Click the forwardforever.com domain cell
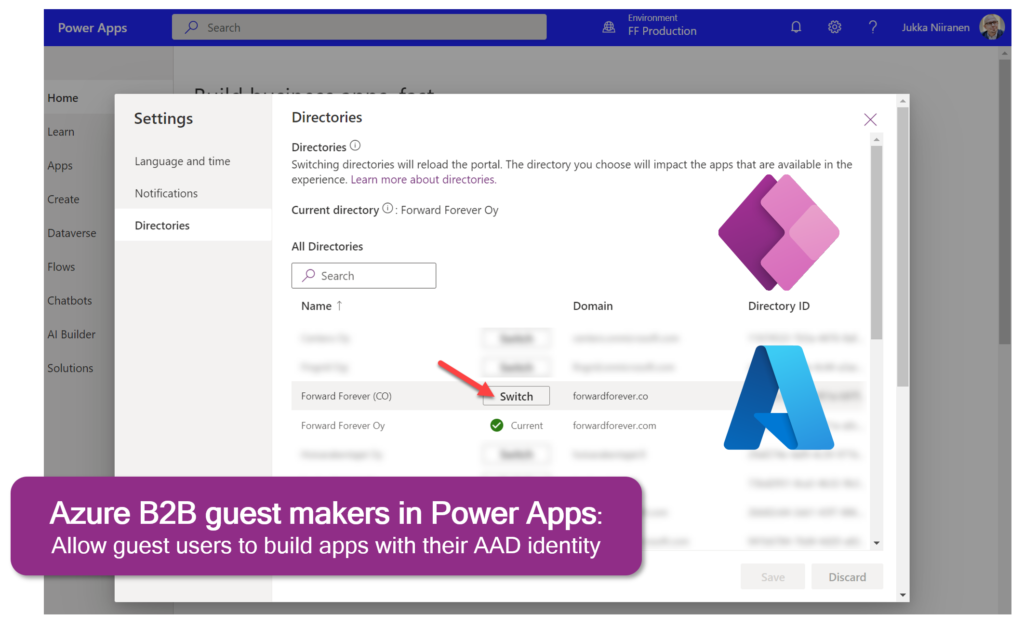 click(x=614, y=426)
